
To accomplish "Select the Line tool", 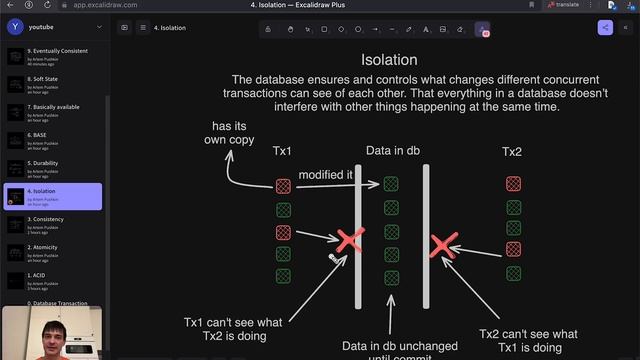I will click(x=392, y=29).
